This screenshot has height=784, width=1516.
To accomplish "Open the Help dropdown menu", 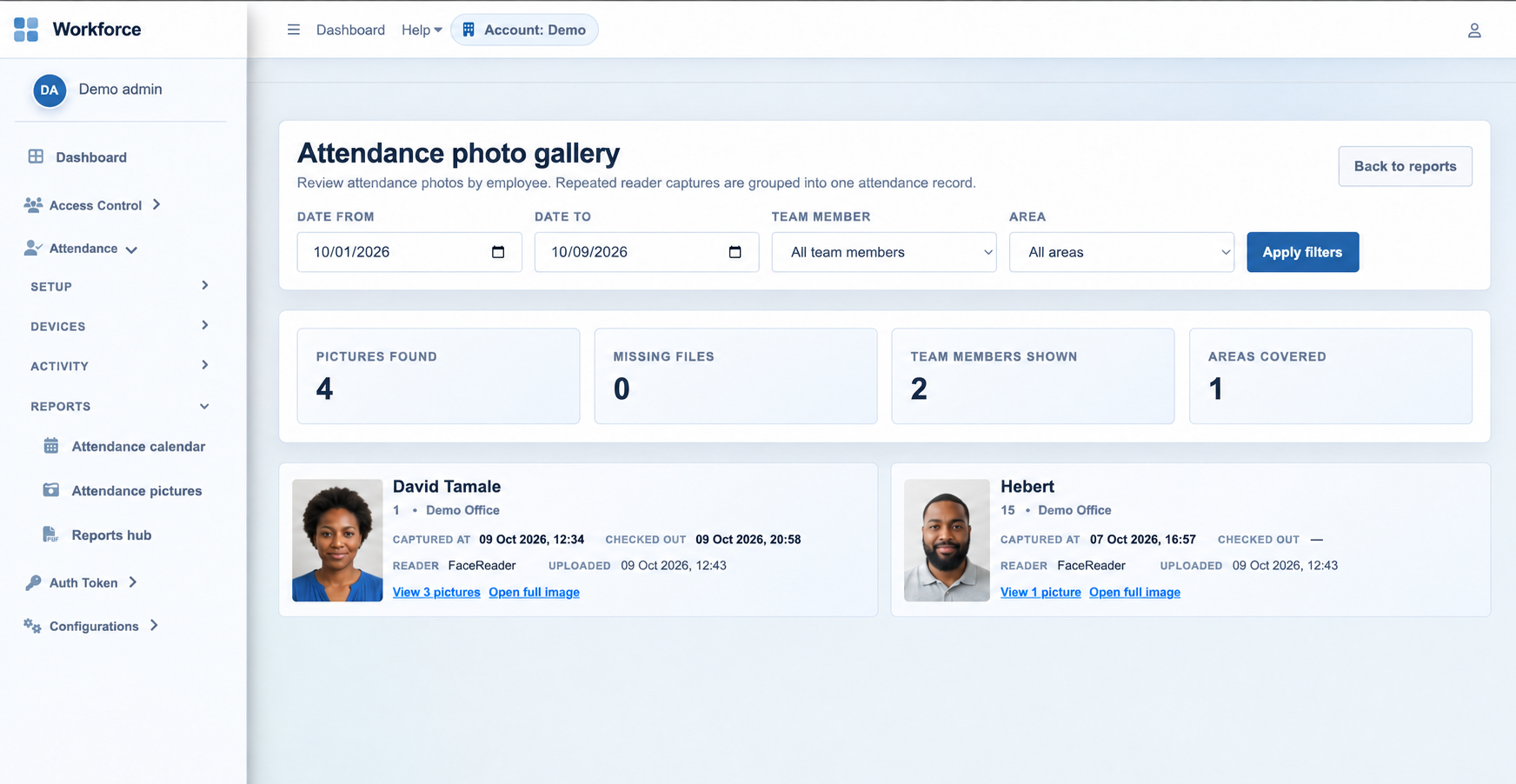I will 422,30.
